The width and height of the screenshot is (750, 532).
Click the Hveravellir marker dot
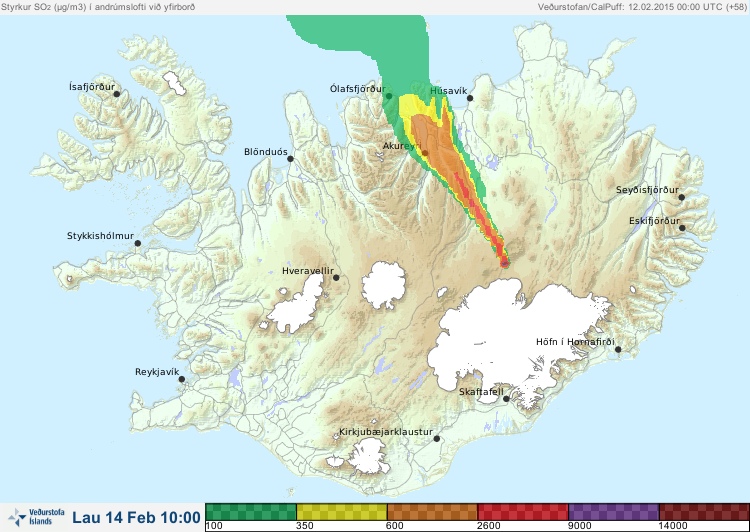coord(336,277)
